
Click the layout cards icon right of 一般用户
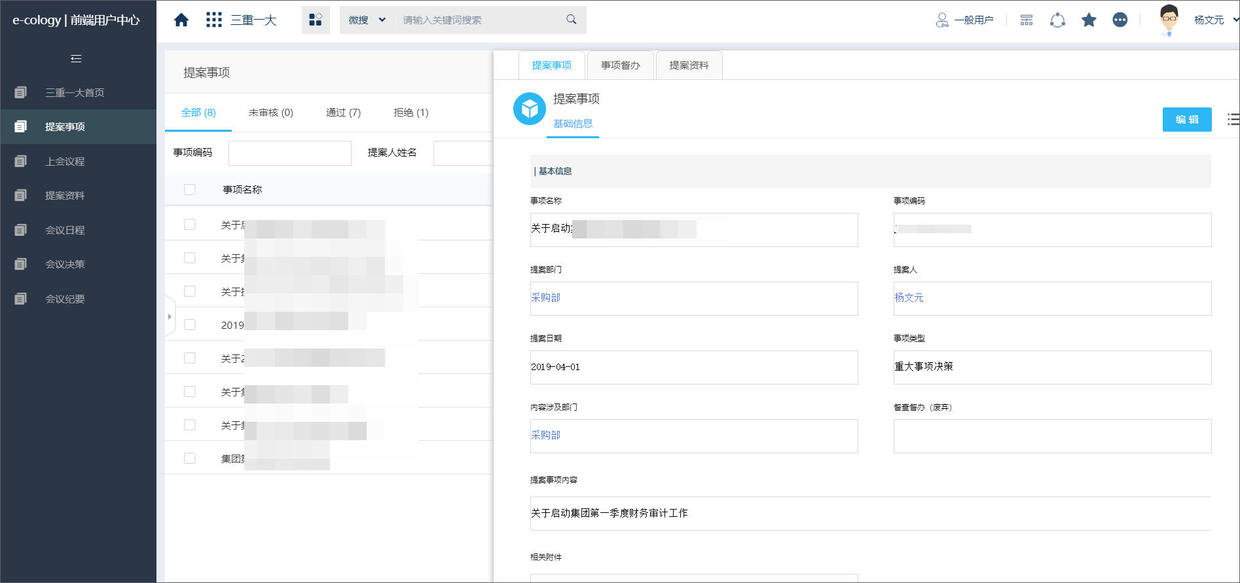coord(1026,19)
